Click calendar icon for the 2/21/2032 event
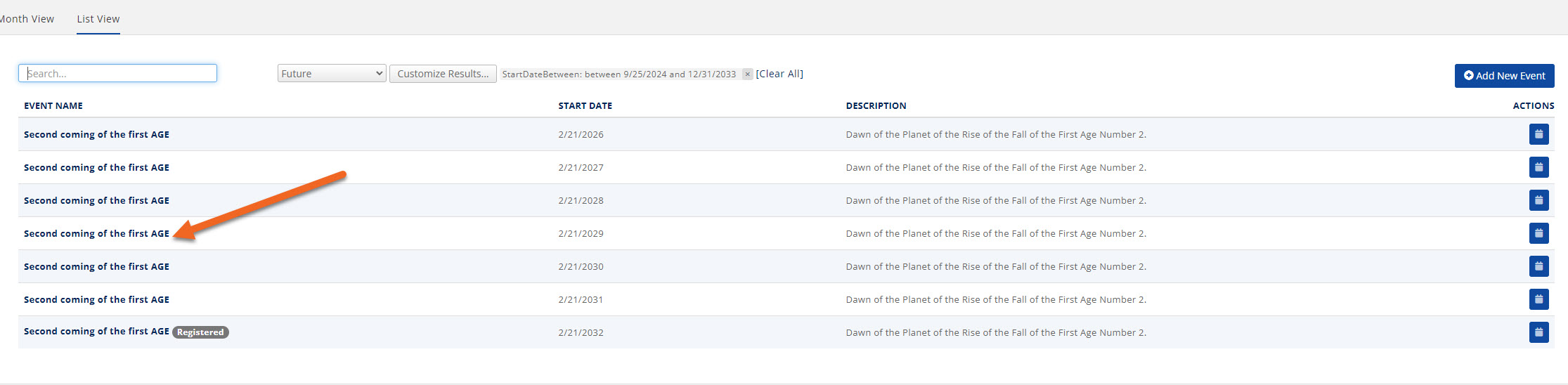 1538,332
